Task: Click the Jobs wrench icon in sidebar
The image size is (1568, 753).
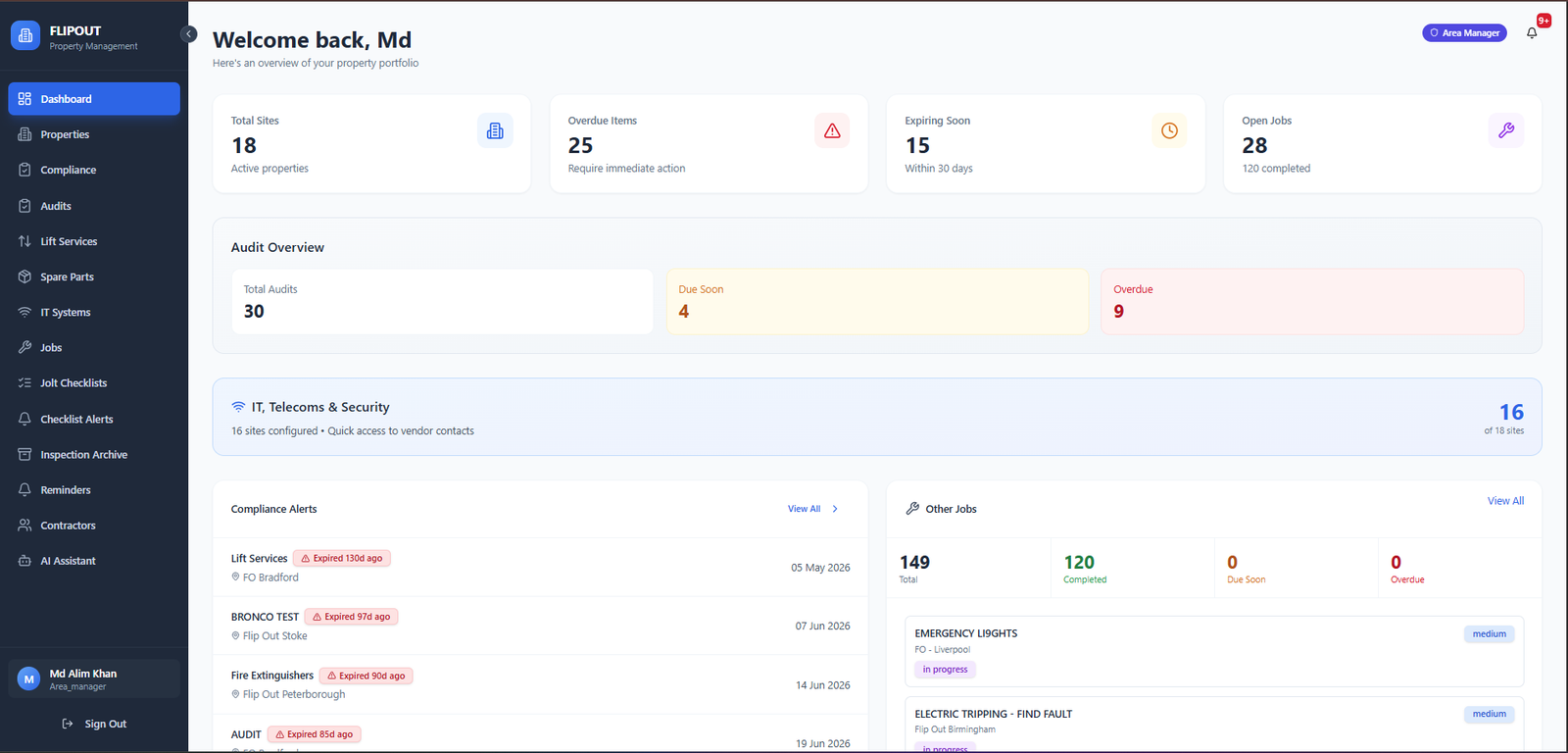Action: point(24,347)
